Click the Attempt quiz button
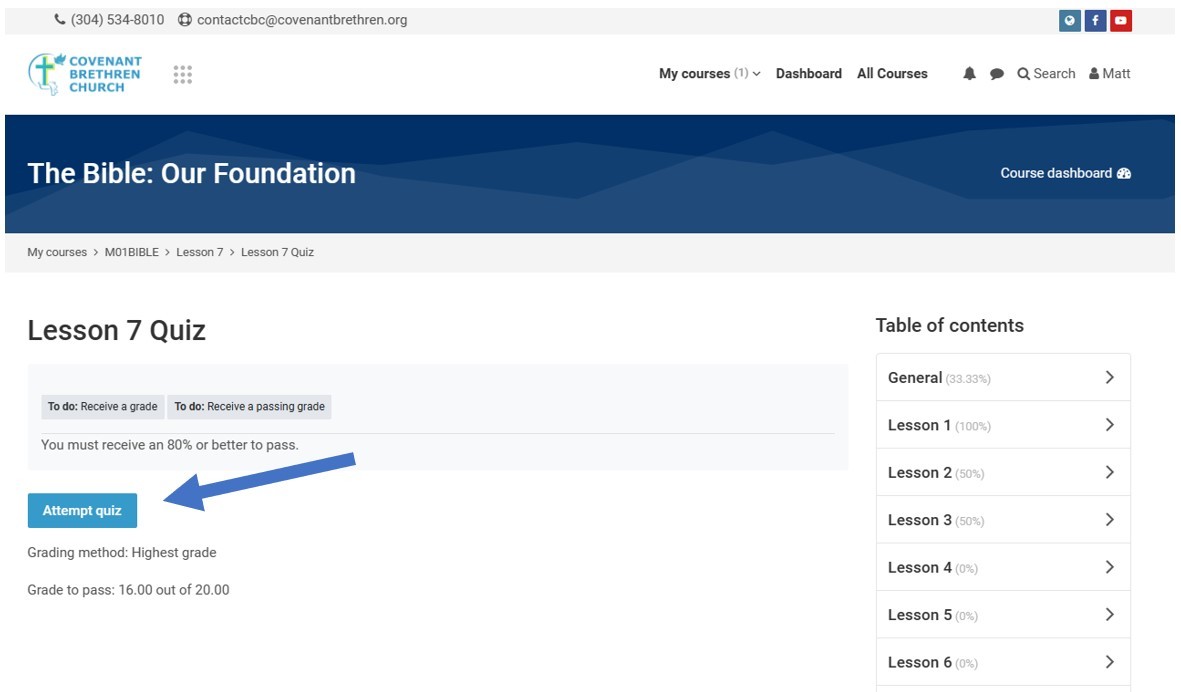1181x692 pixels. click(x=82, y=511)
